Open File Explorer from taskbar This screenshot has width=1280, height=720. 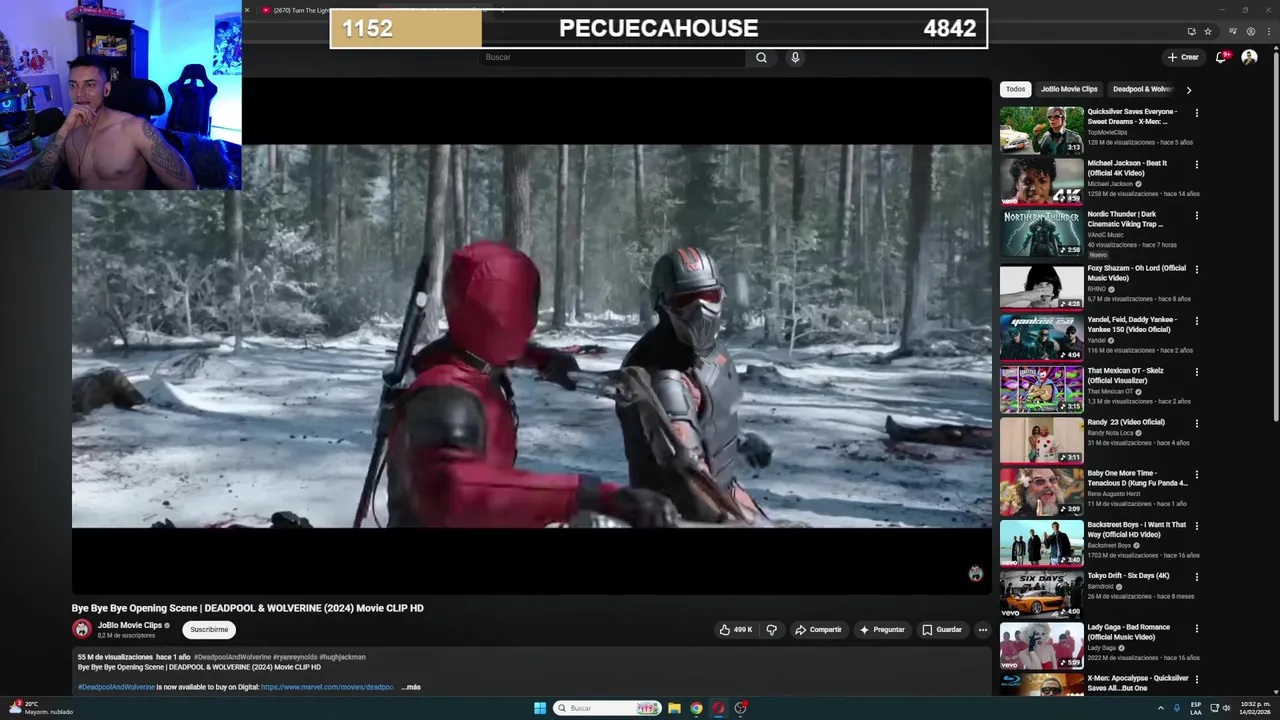(674, 708)
